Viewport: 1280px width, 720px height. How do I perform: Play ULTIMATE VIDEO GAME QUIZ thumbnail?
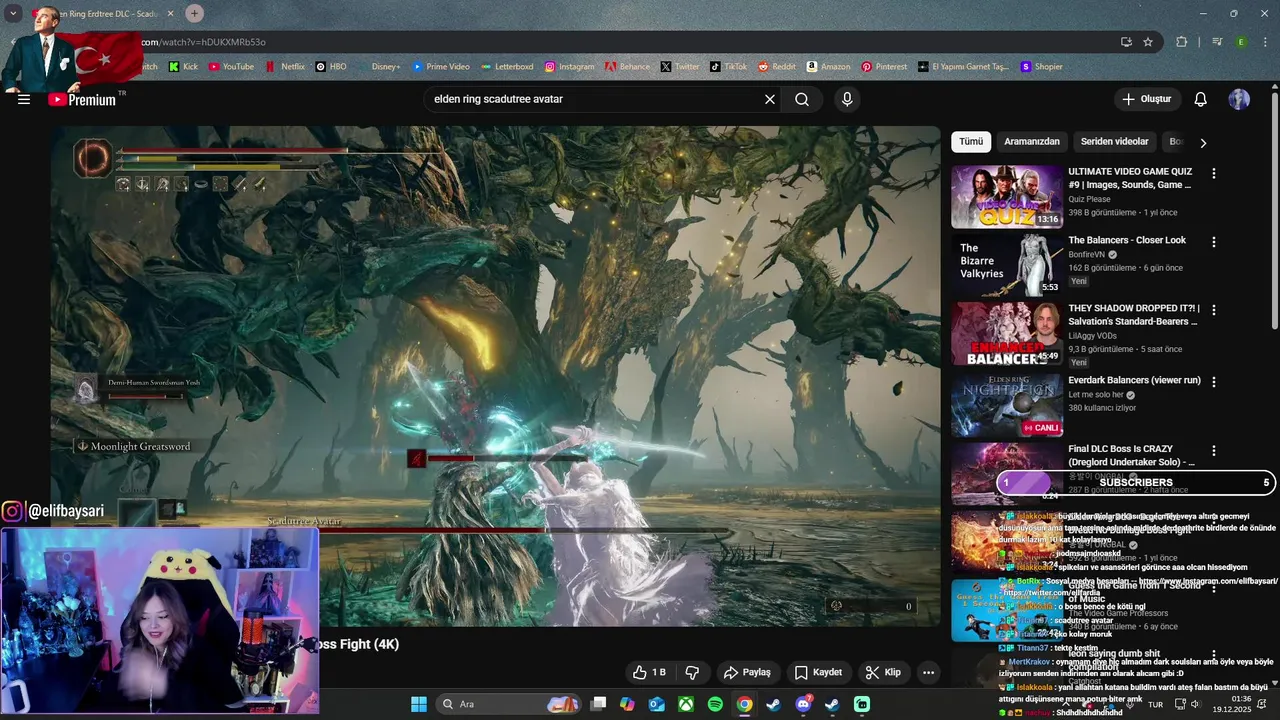click(1007, 197)
